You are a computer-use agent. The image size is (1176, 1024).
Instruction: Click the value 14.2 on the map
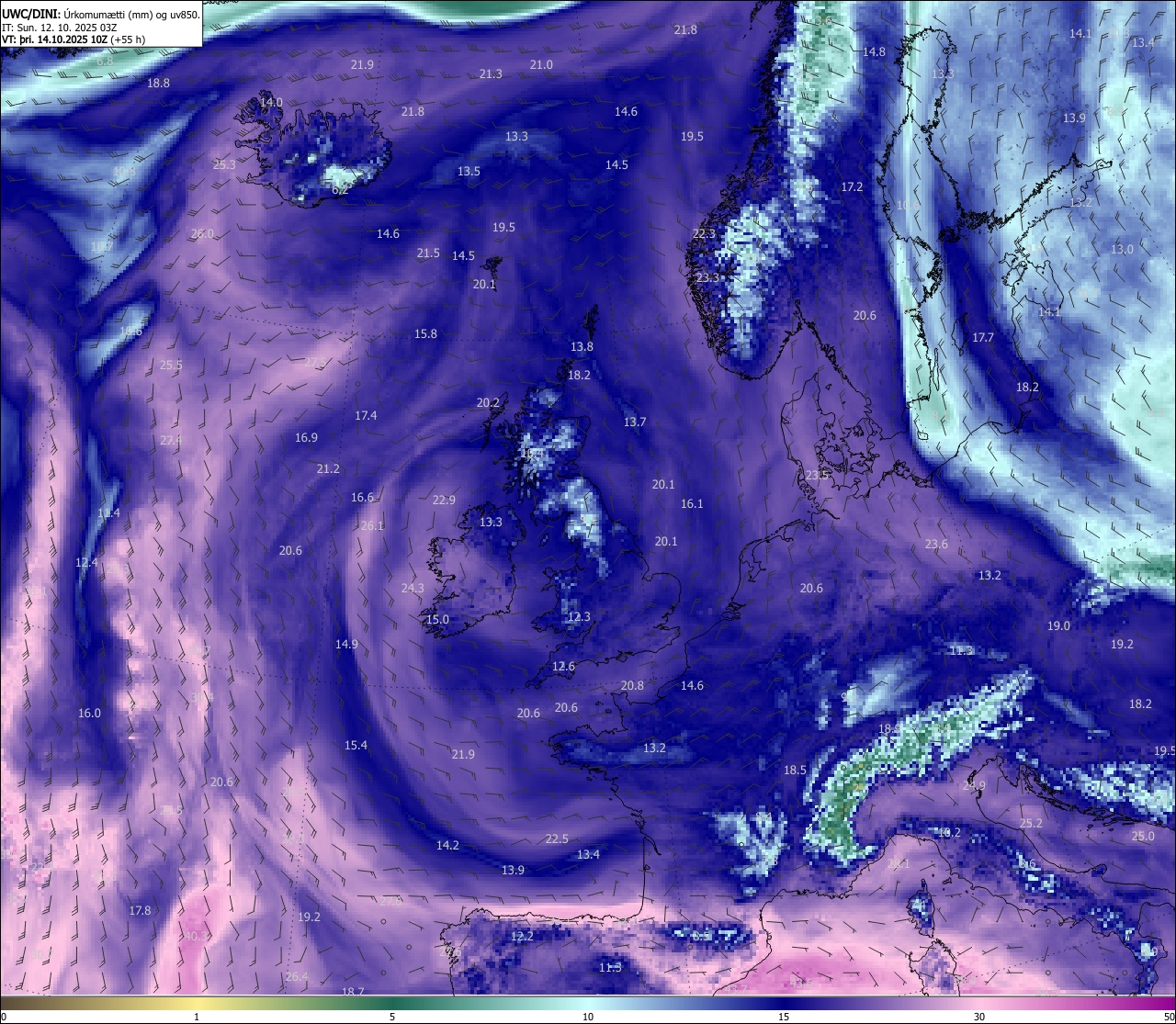click(447, 845)
